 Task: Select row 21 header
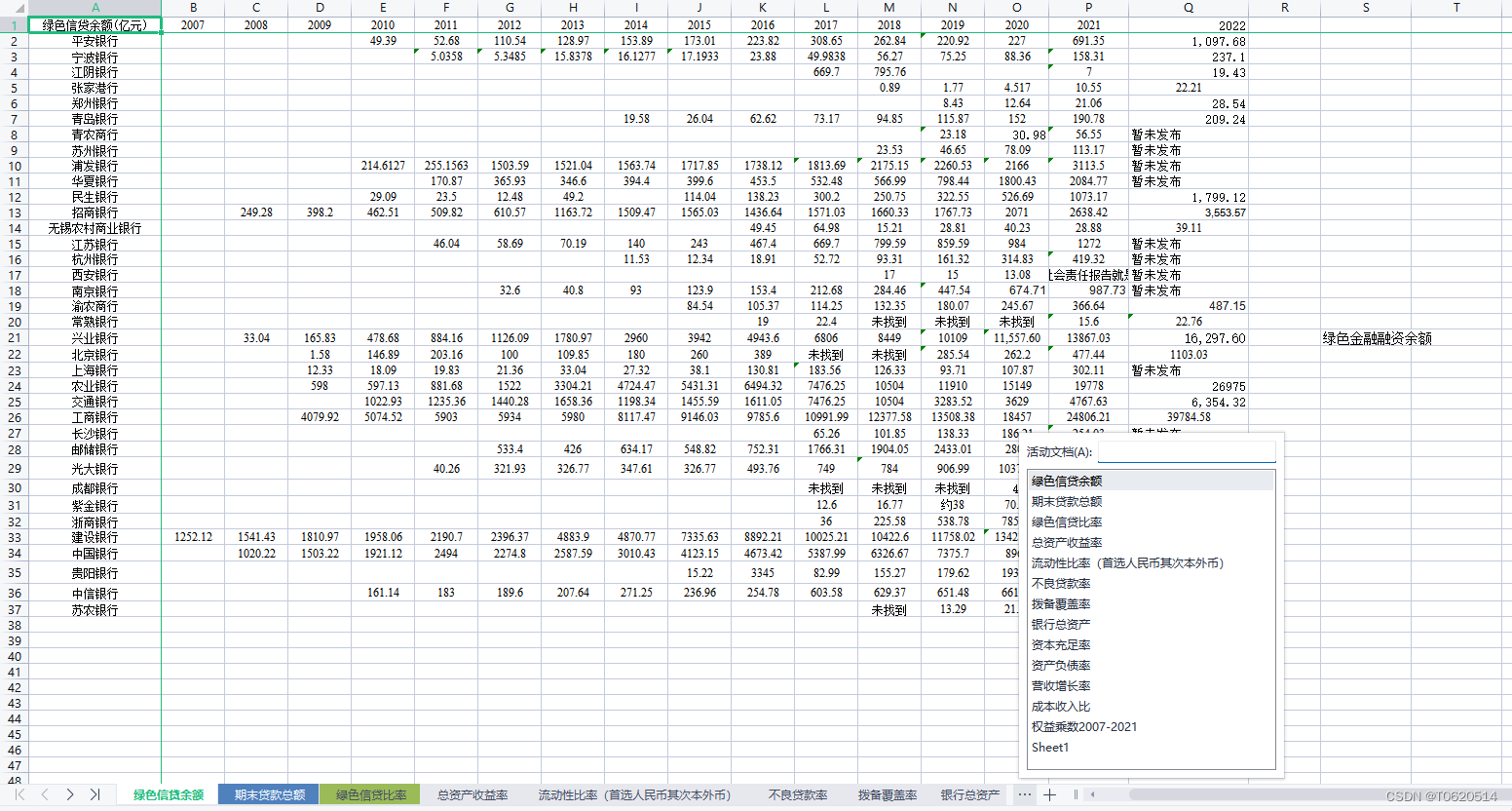tap(14, 337)
